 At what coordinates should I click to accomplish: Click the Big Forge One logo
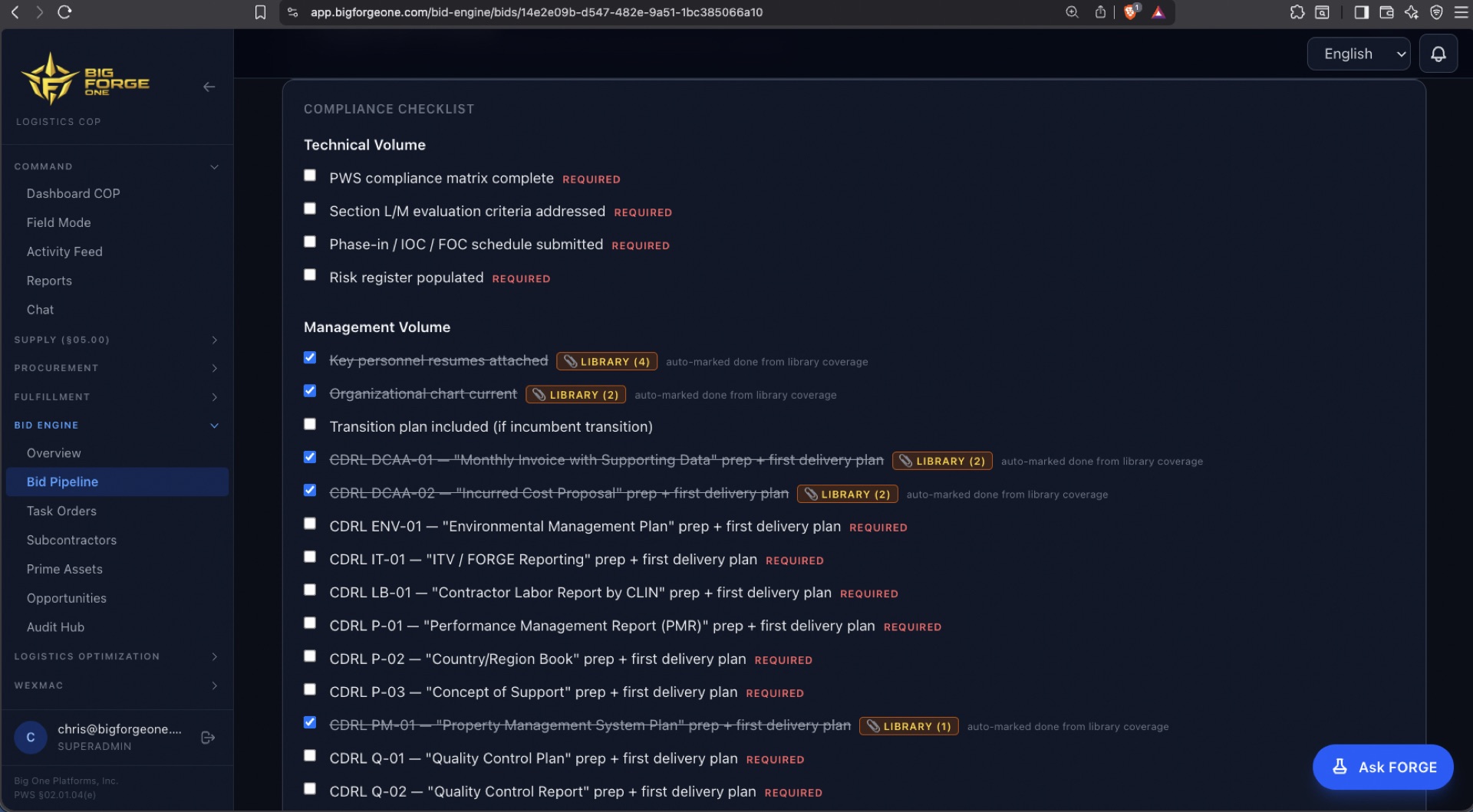[x=85, y=79]
